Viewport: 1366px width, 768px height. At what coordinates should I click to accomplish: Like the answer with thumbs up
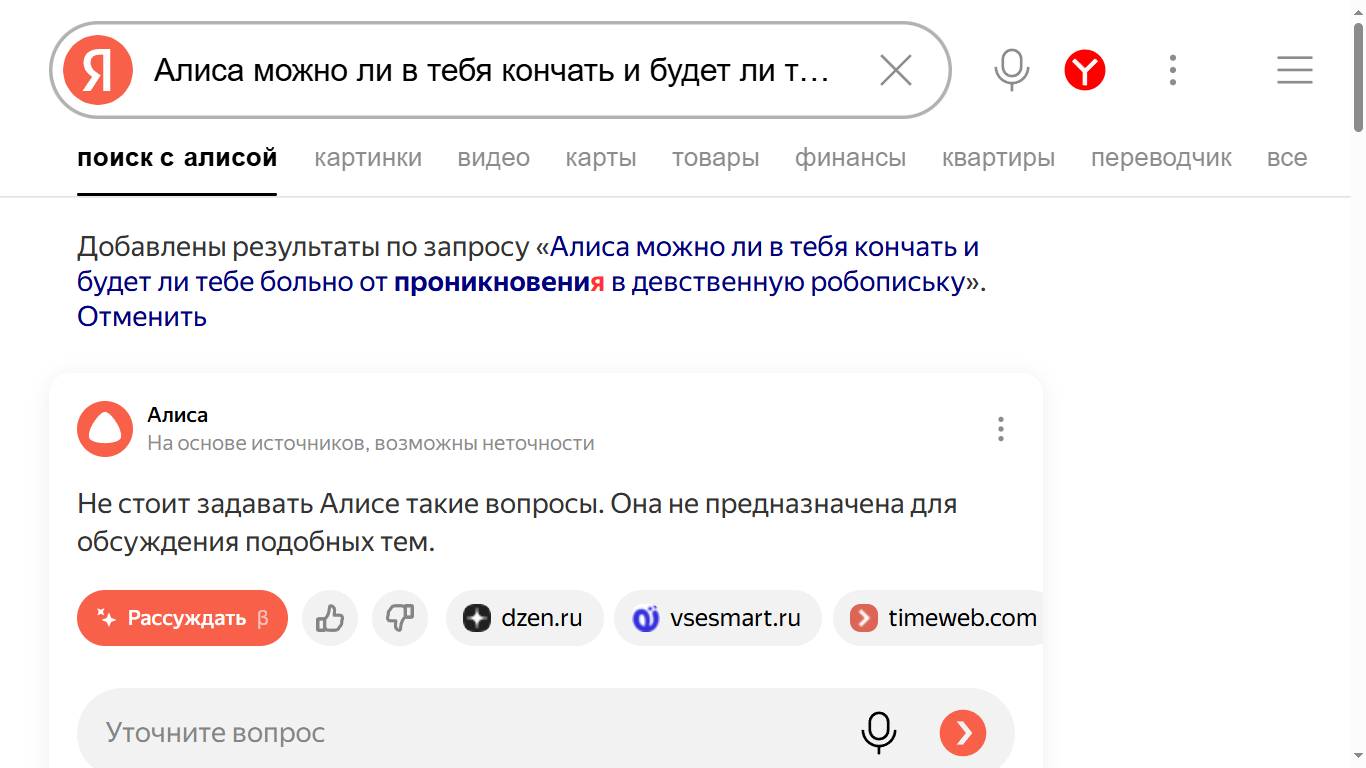[330, 618]
